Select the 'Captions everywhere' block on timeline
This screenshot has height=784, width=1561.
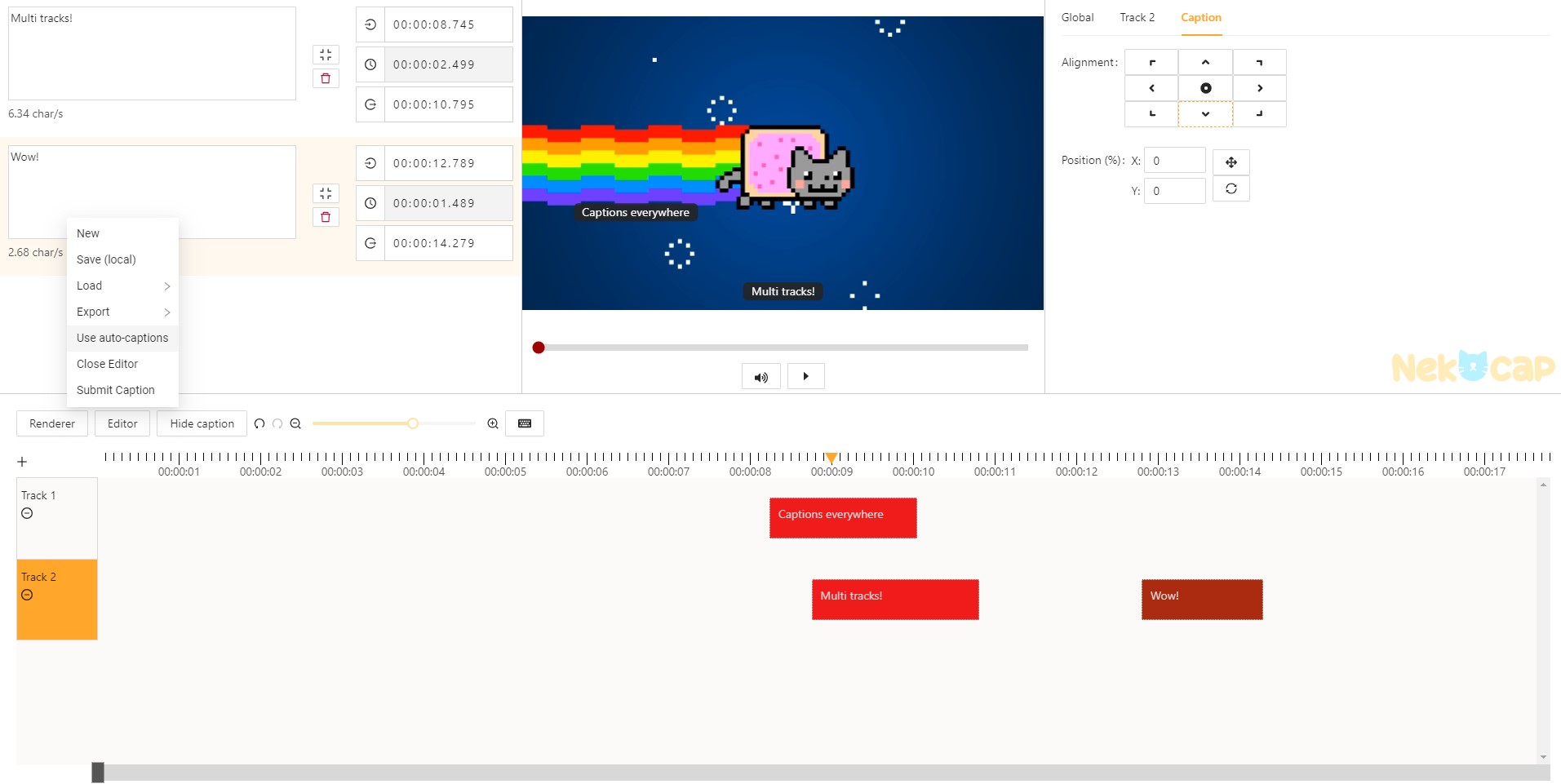[842, 518]
